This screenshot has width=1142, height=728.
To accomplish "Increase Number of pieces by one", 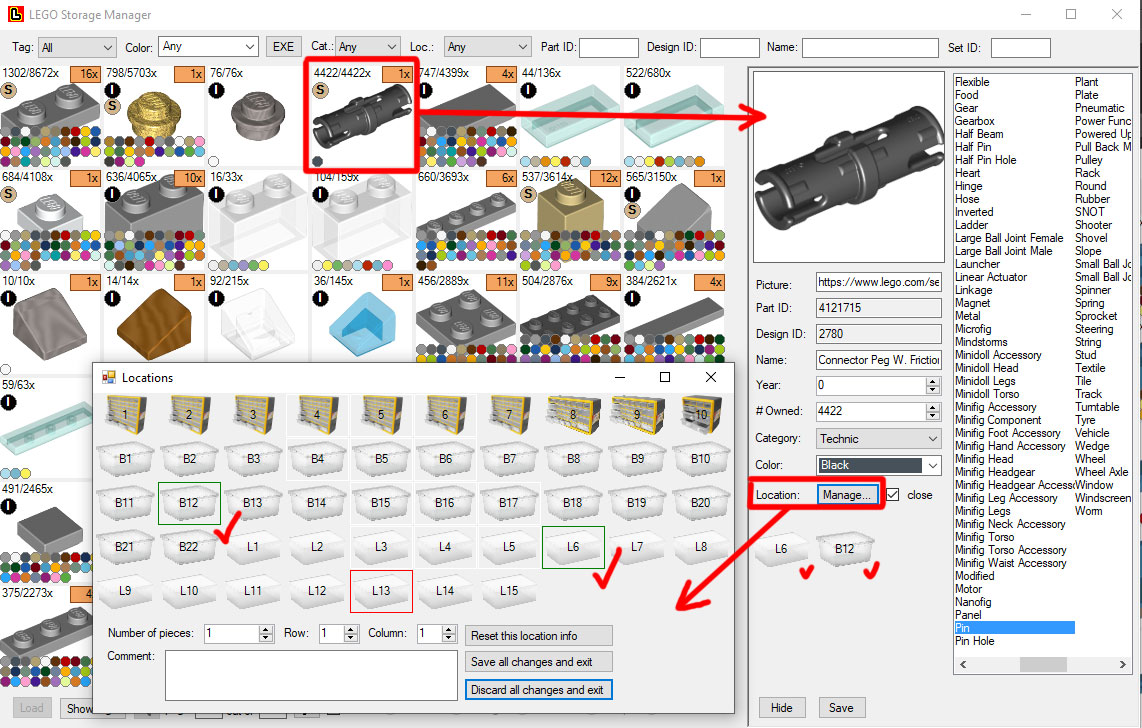I will tap(266, 629).
